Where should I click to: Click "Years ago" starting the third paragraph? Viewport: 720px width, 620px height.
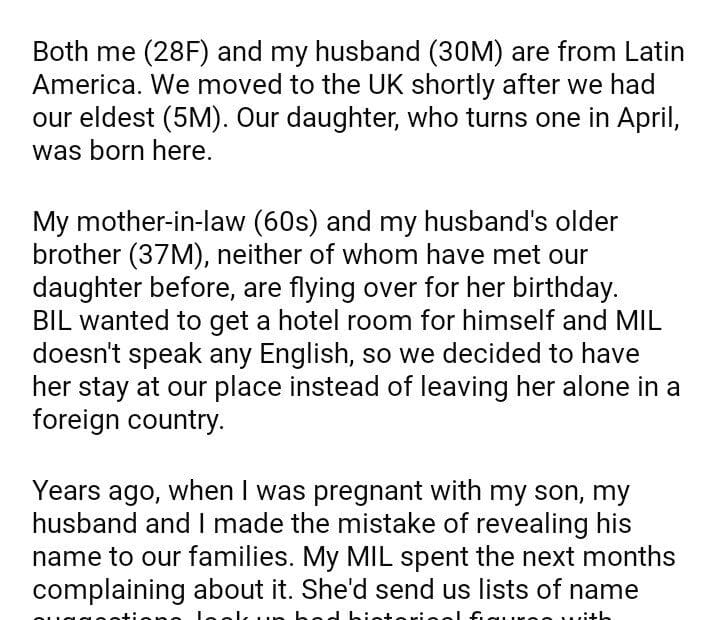[x=93, y=490]
